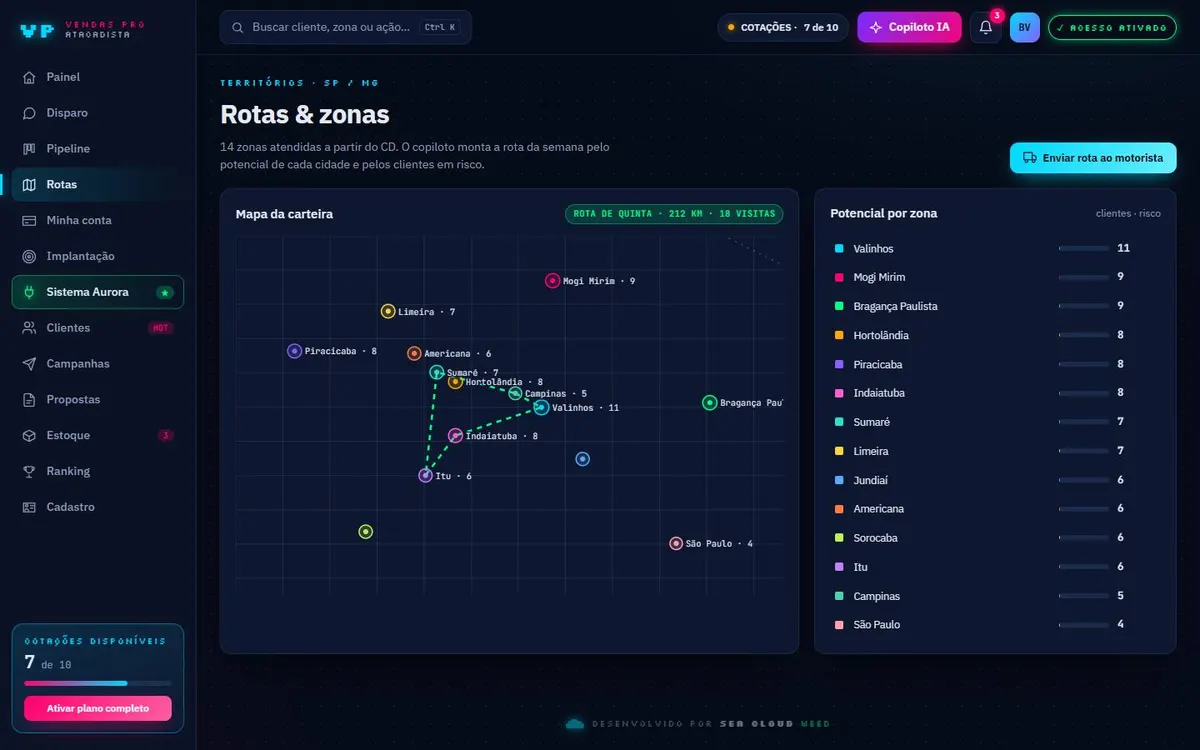The height and width of the screenshot is (750, 1200).
Task: Click the Valinhos map marker
Action: pyautogui.click(x=541, y=407)
